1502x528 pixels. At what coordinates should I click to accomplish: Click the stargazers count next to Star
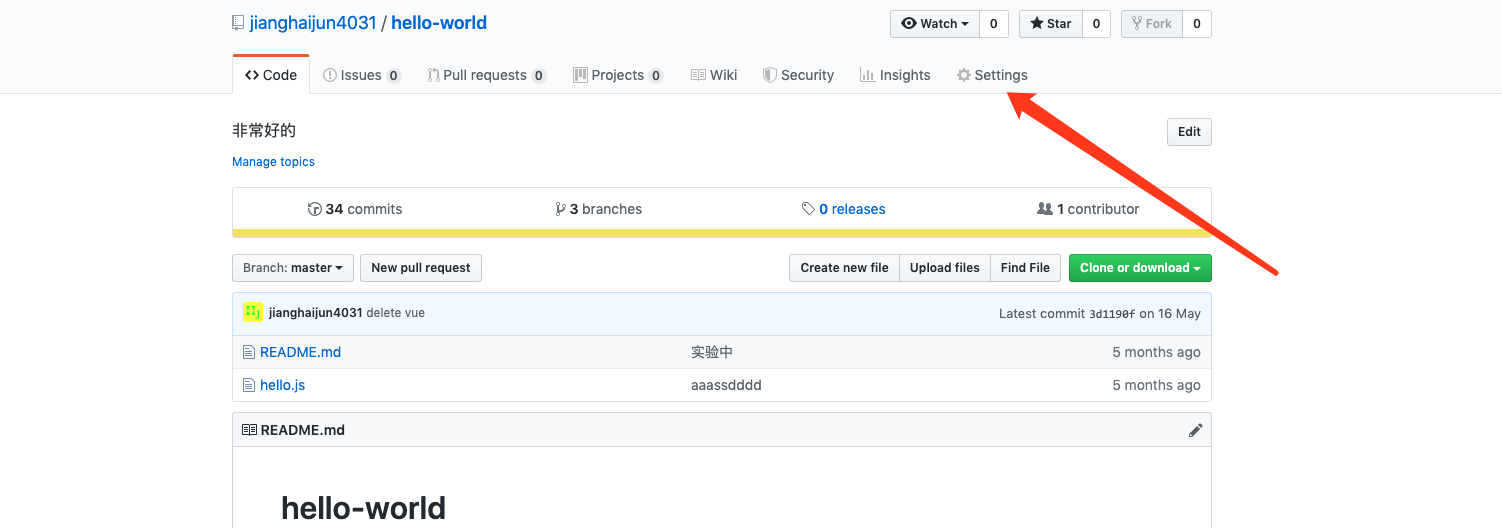click(1096, 24)
